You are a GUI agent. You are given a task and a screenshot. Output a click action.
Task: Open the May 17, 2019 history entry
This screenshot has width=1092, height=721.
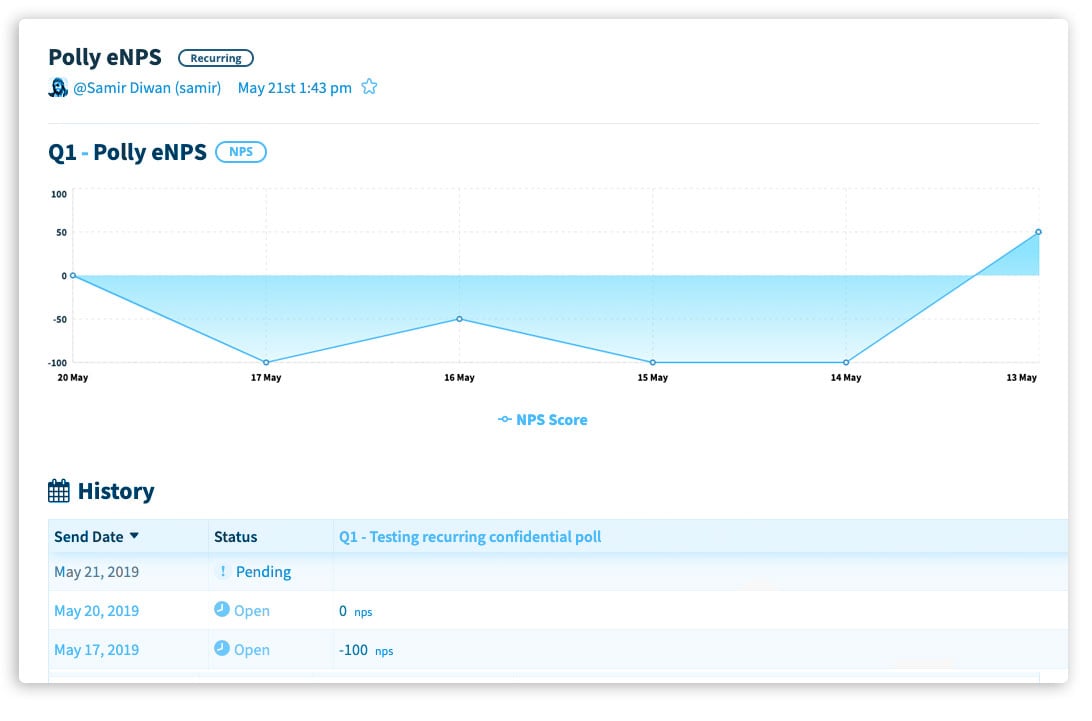pos(97,650)
